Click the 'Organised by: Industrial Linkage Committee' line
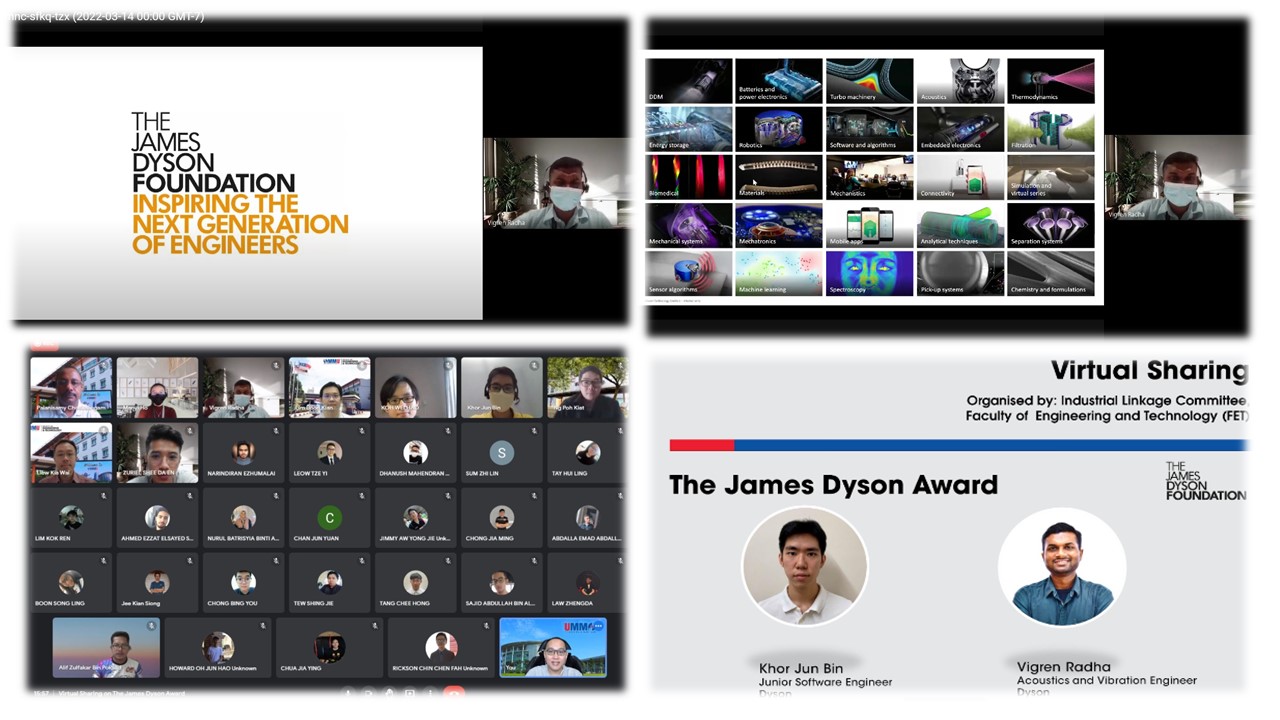 pos(1108,401)
